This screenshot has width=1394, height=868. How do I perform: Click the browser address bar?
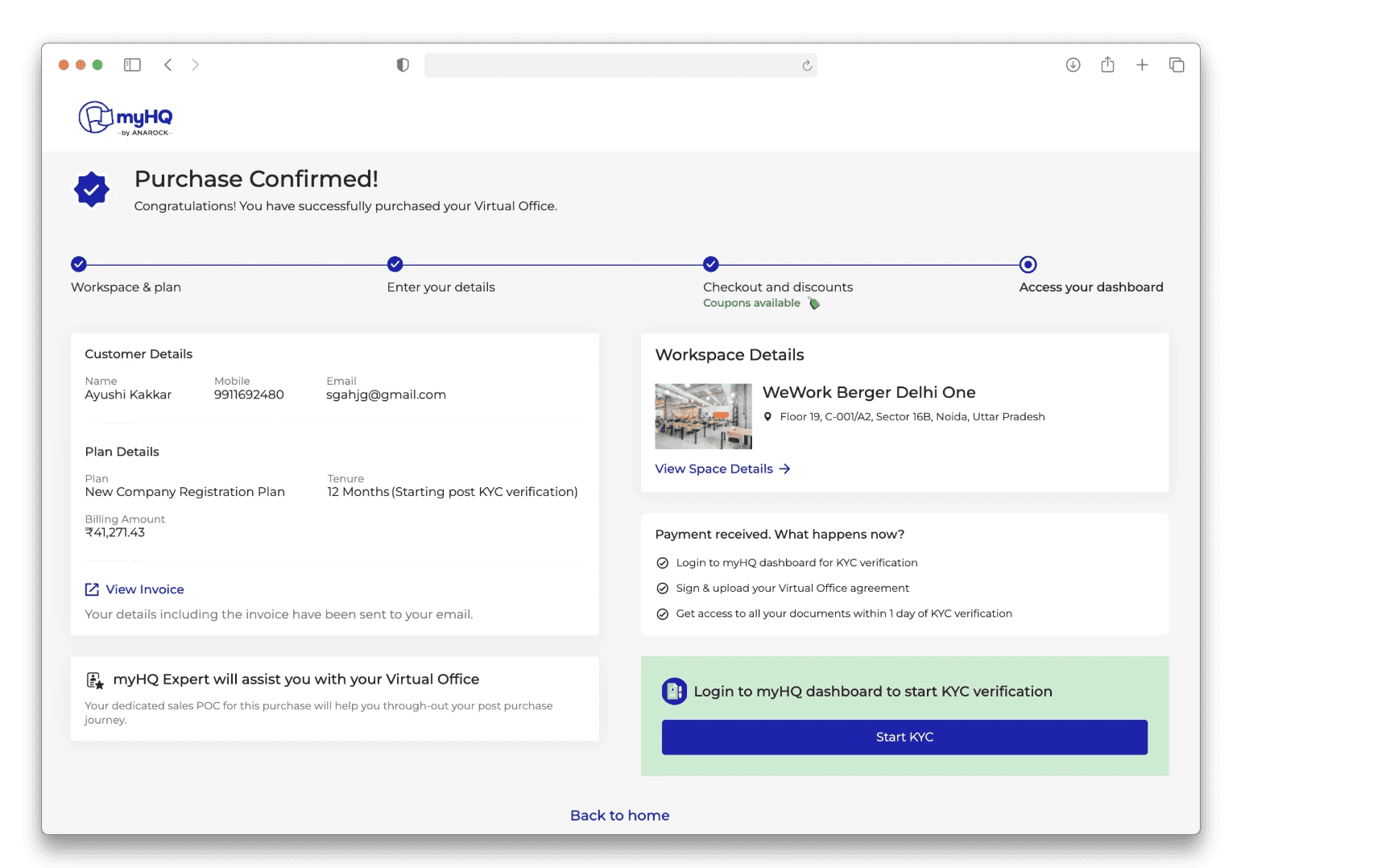point(620,65)
